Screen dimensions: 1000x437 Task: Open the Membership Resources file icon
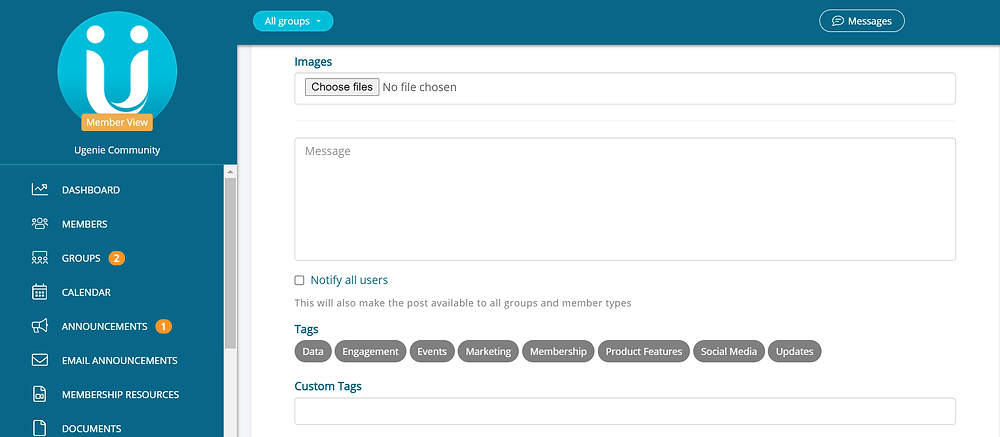pos(40,394)
